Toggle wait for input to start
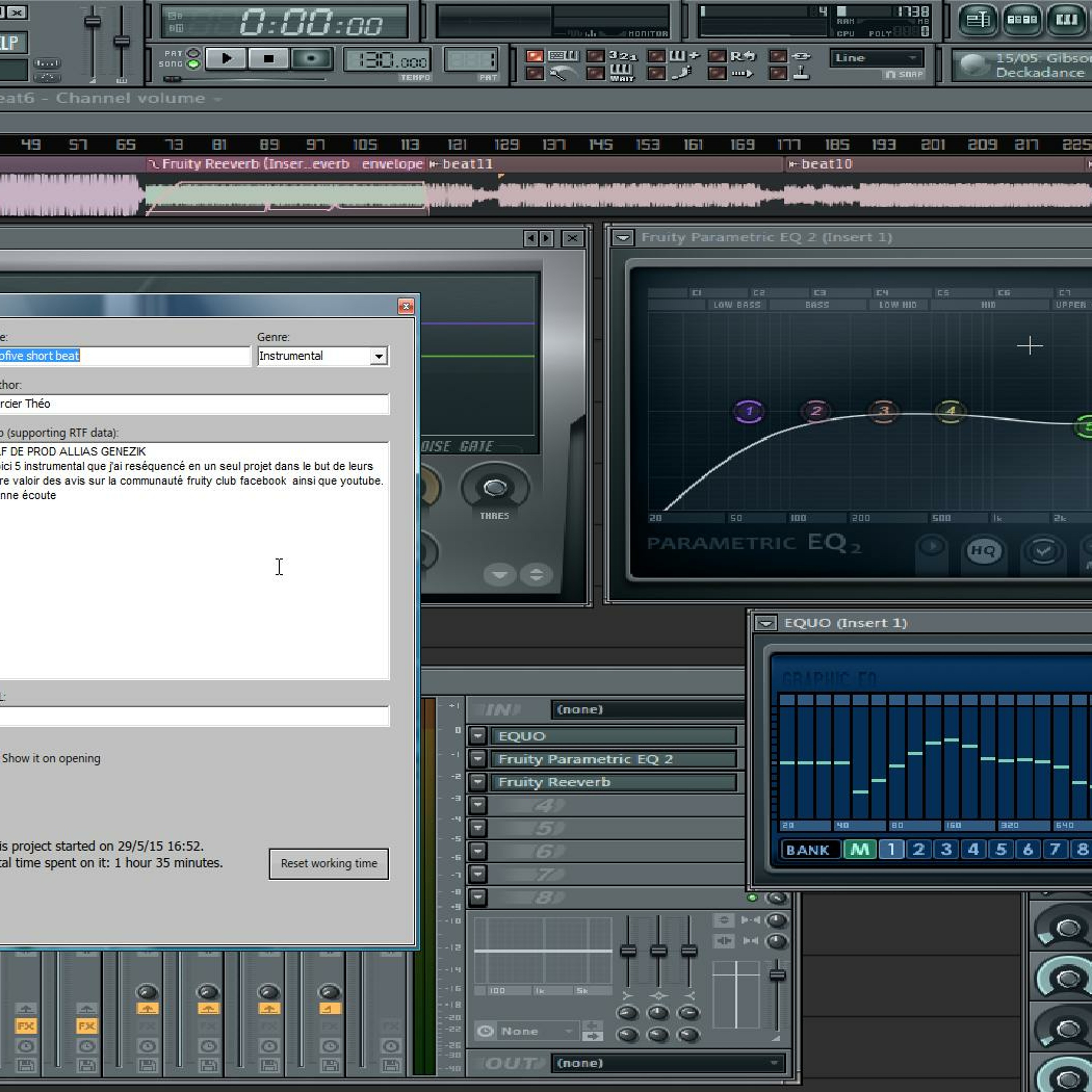1092x1092 pixels. click(596, 73)
